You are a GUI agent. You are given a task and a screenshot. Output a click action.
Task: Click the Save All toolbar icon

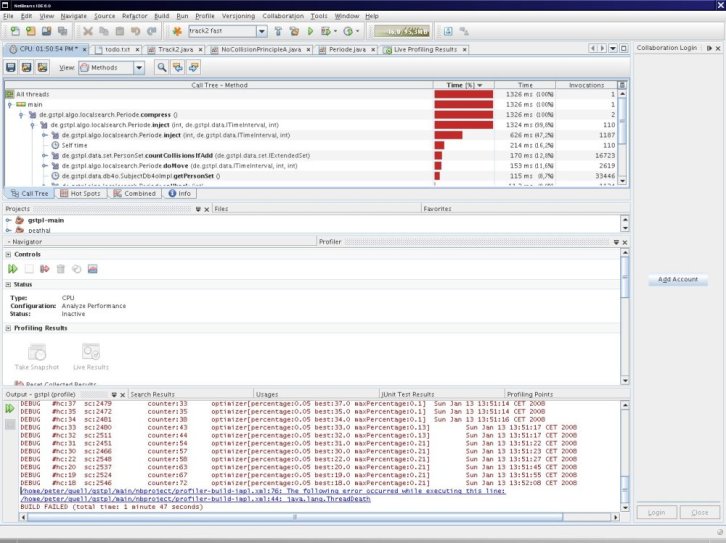pyautogui.click(x=60, y=31)
